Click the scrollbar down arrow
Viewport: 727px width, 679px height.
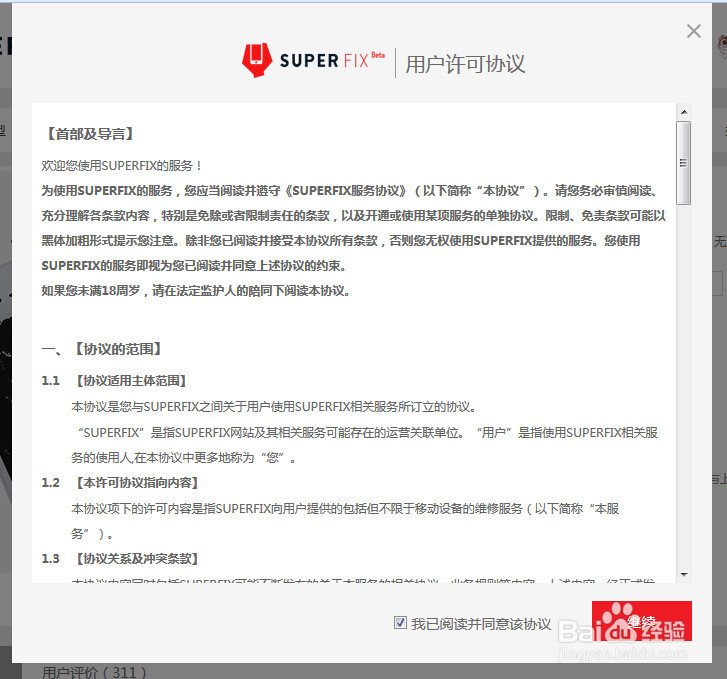(684, 575)
